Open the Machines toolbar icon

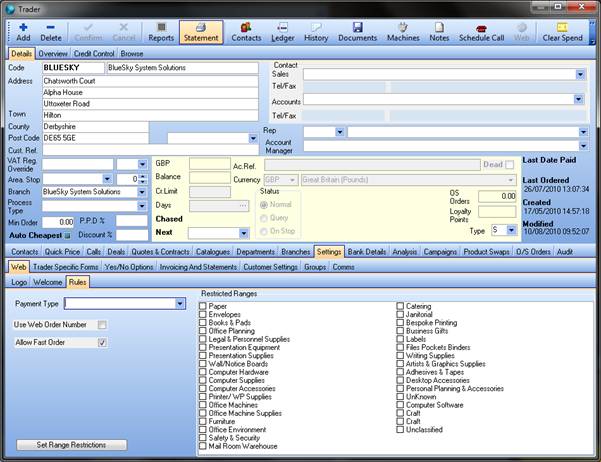click(403, 27)
